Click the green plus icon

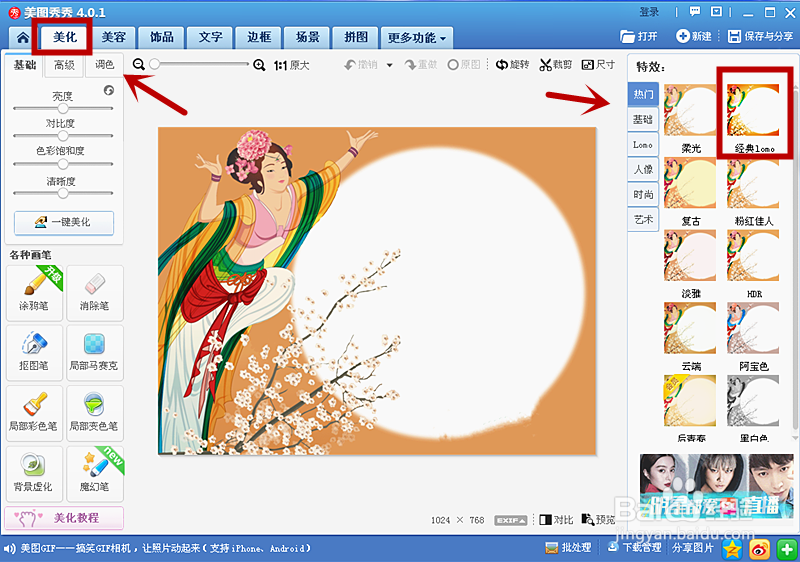coord(786,549)
